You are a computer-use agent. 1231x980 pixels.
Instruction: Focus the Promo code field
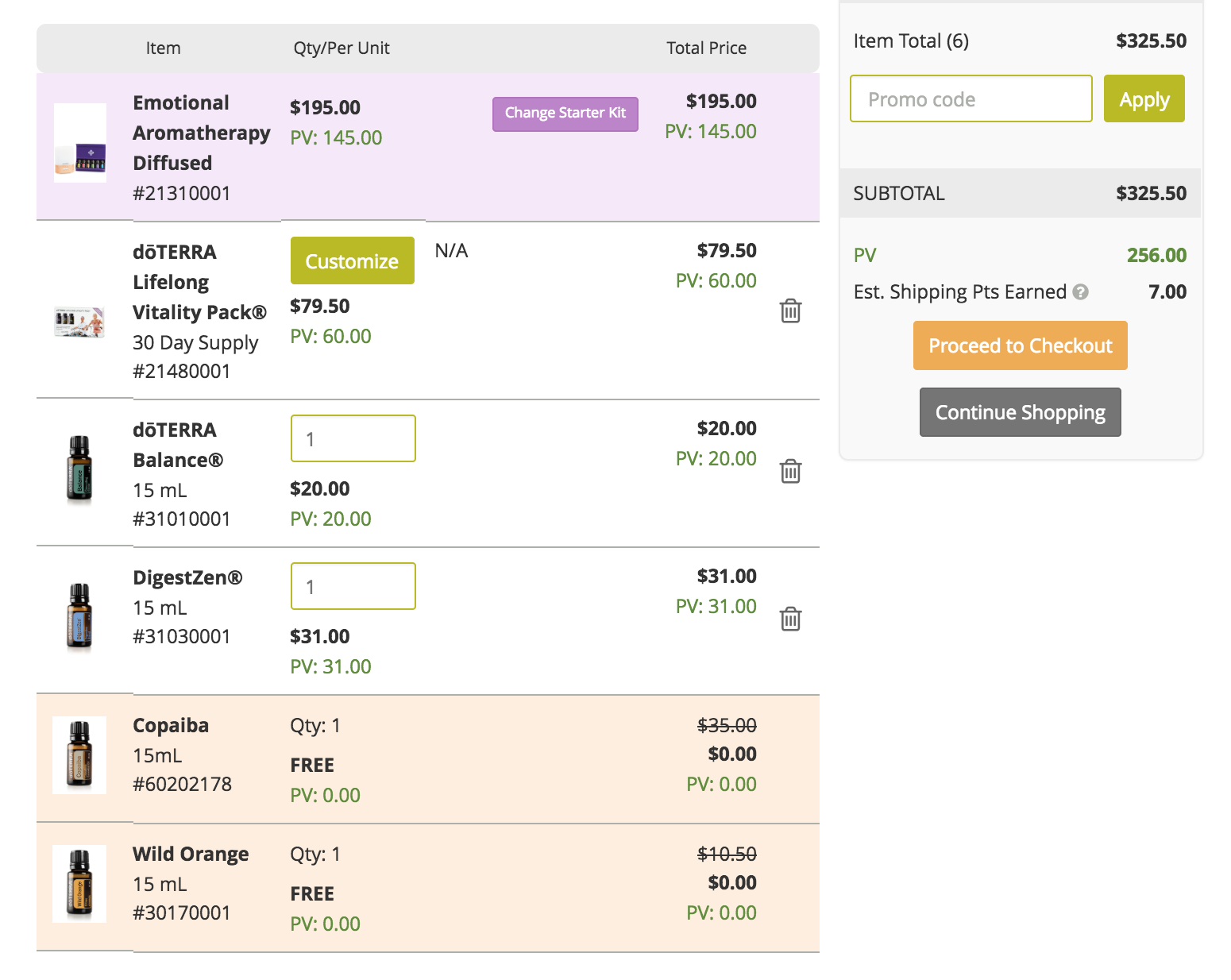pyautogui.click(x=971, y=99)
